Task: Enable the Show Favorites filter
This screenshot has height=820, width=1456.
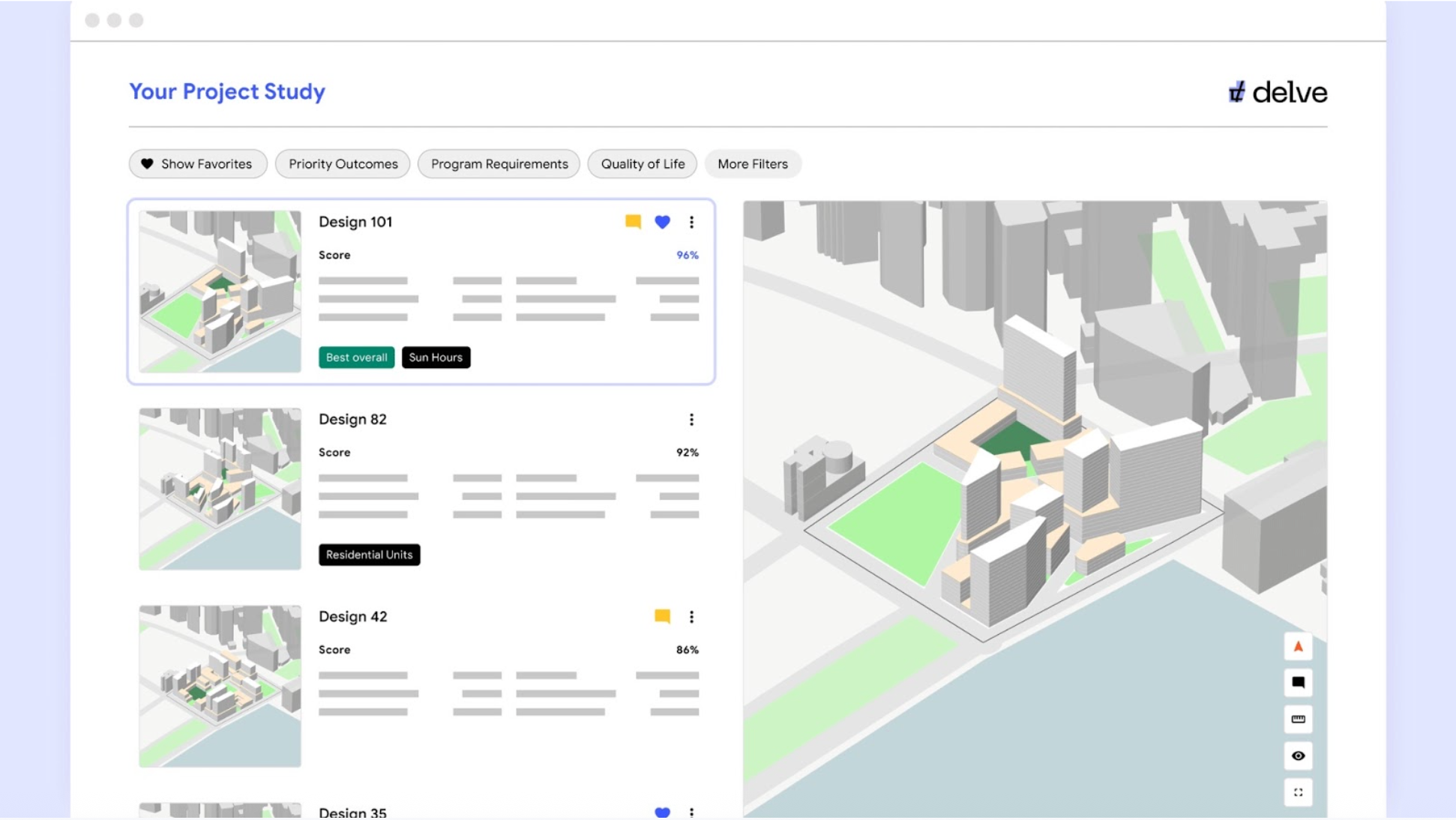Action: coord(198,164)
